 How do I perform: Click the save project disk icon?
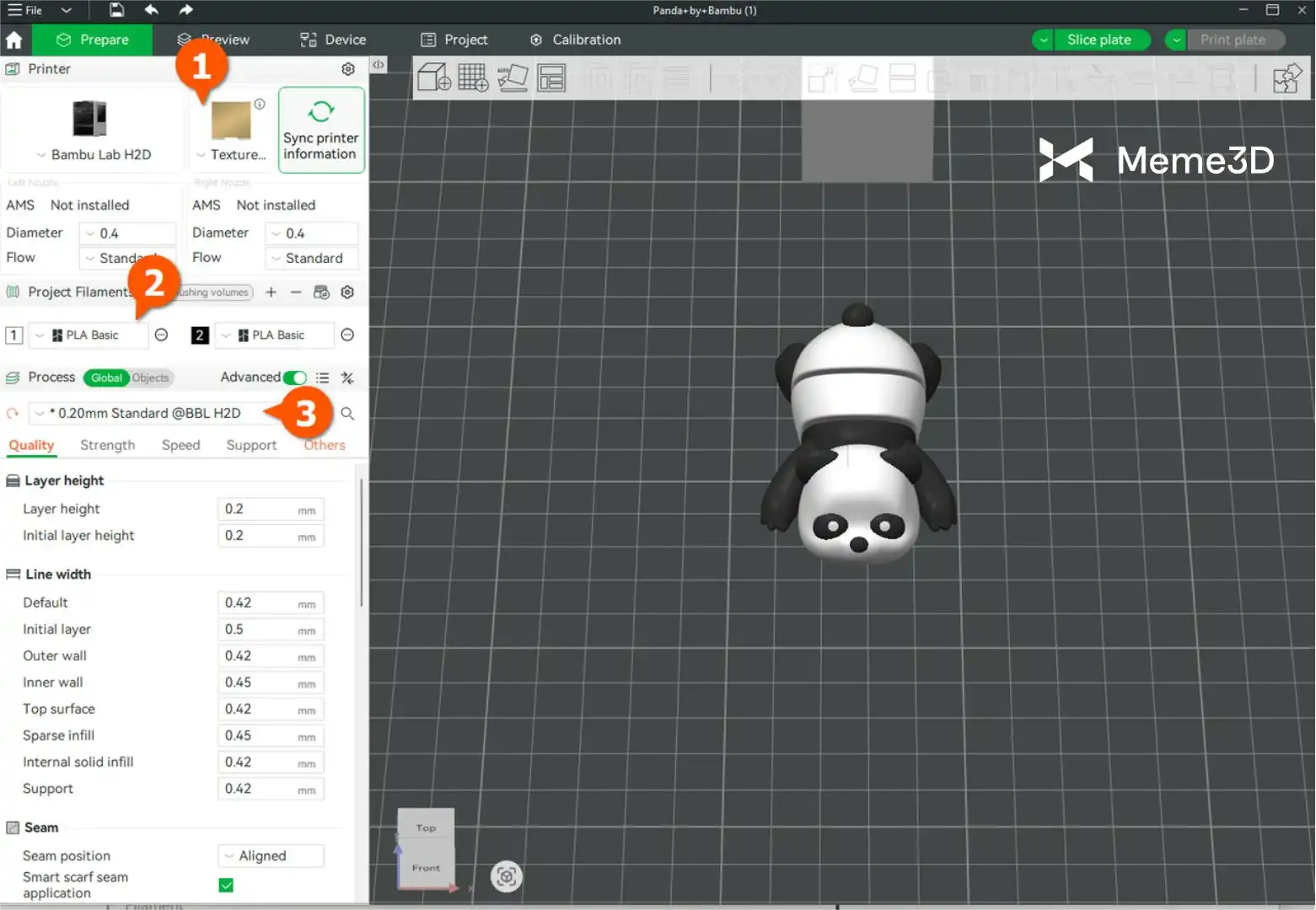pyautogui.click(x=116, y=10)
